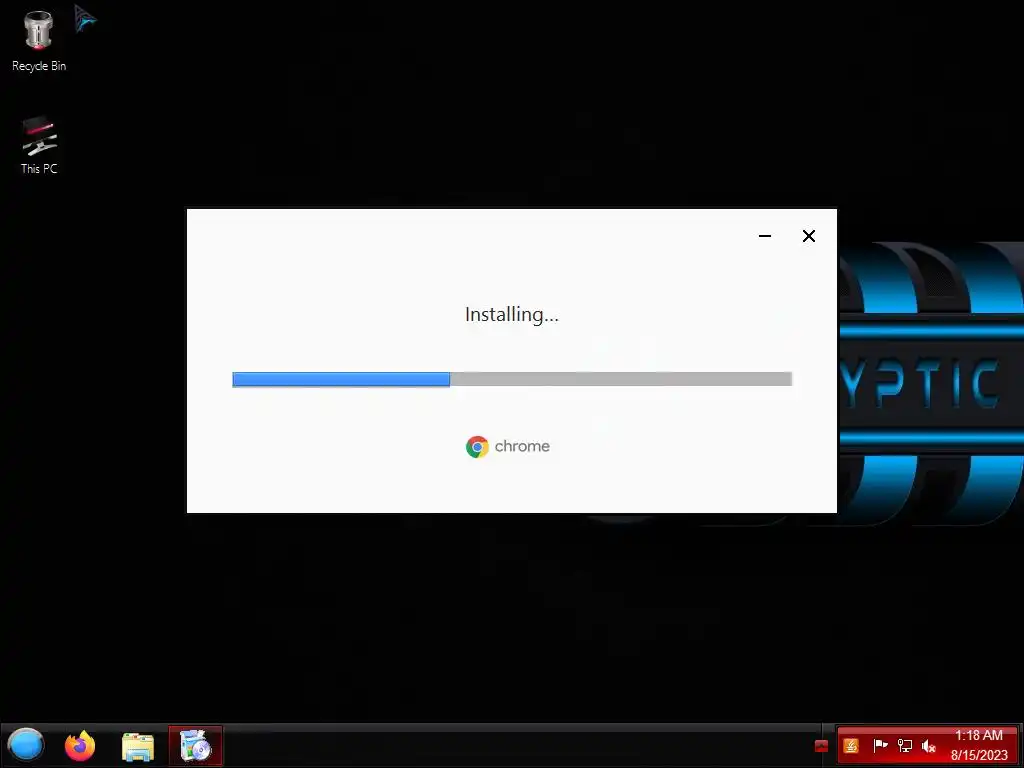Launch Firefox from the taskbar
Image resolution: width=1024 pixels, height=768 pixels.
point(80,746)
